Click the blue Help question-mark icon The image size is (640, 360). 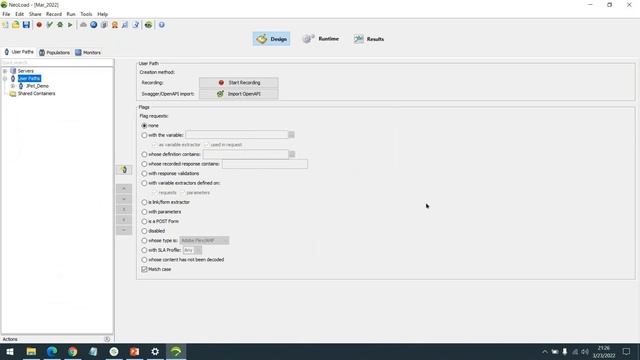(x=162, y=25)
